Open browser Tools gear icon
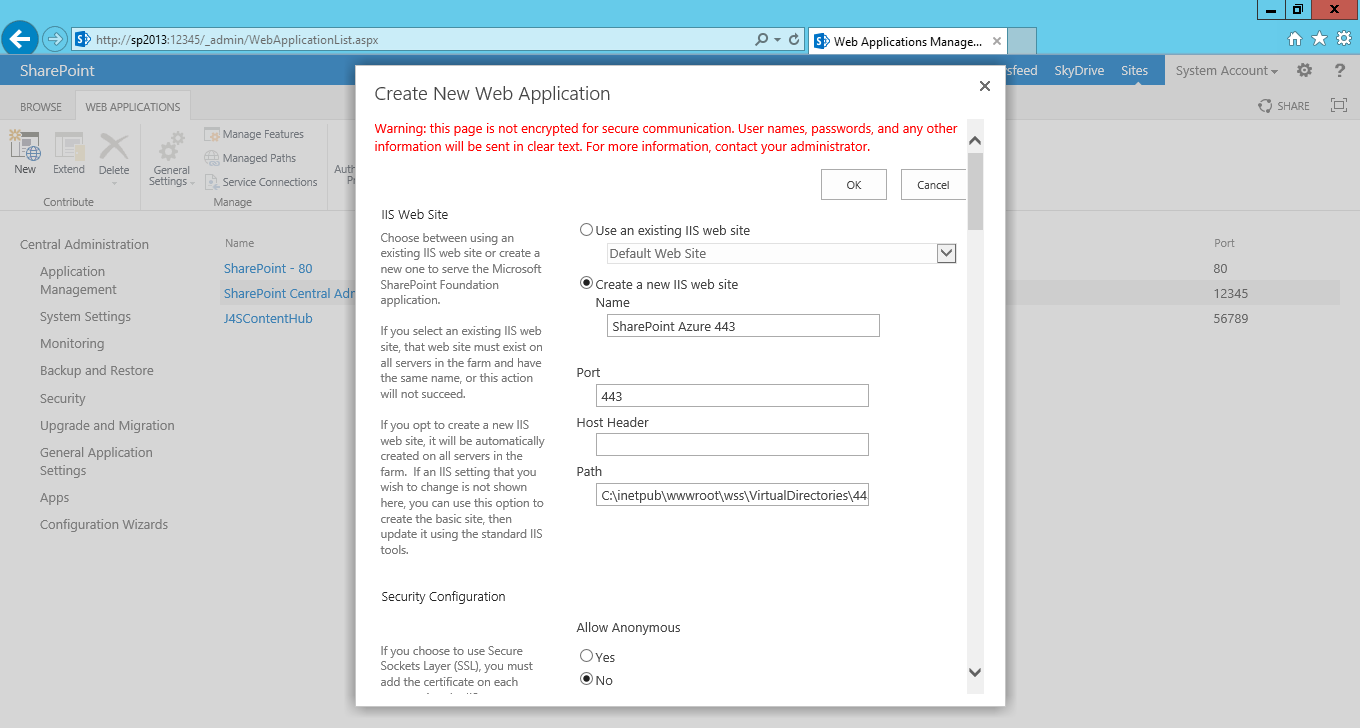1360x728 pixels. (1343, 39)
